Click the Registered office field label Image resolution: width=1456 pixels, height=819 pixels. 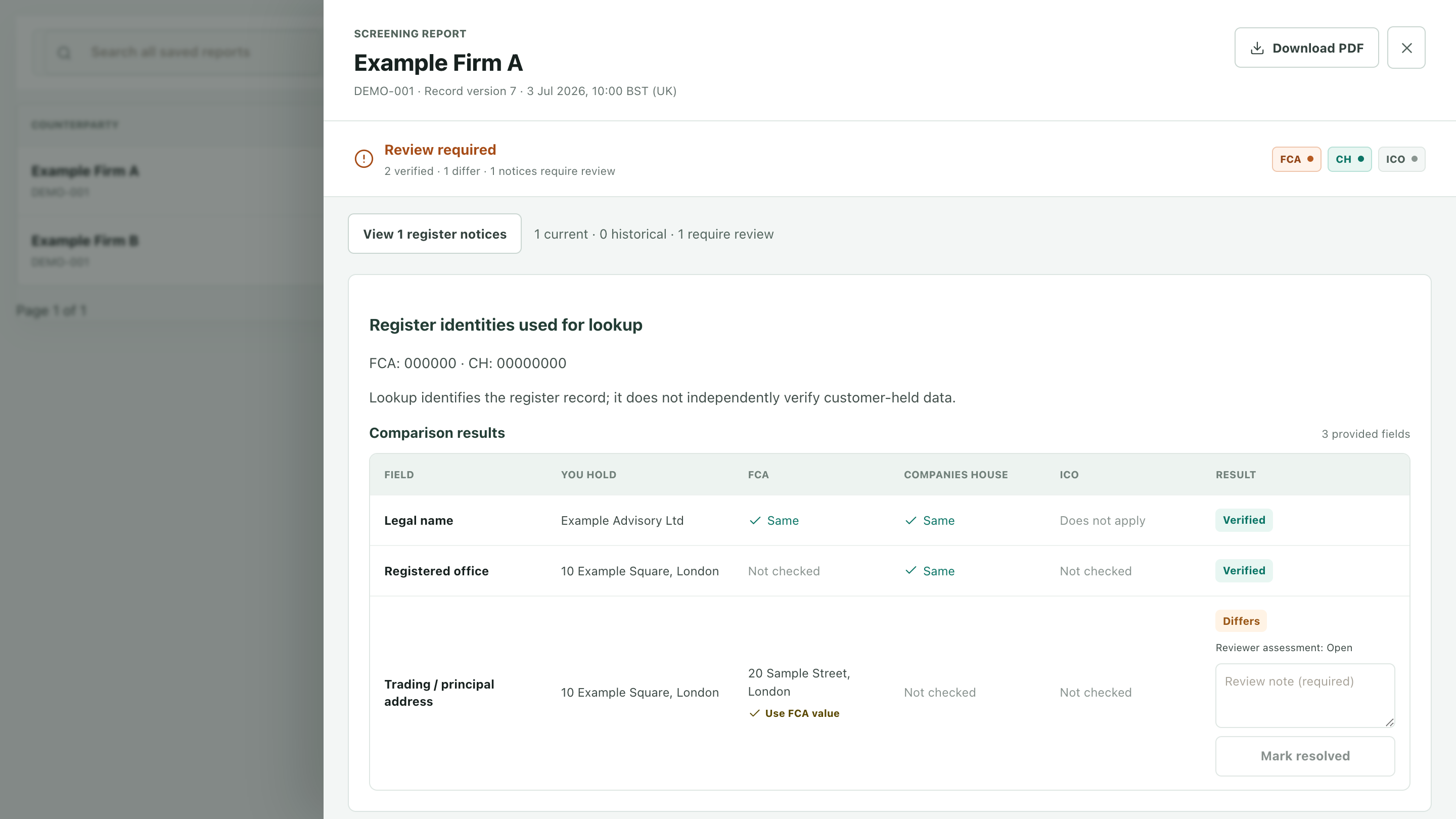pos(436,571)
